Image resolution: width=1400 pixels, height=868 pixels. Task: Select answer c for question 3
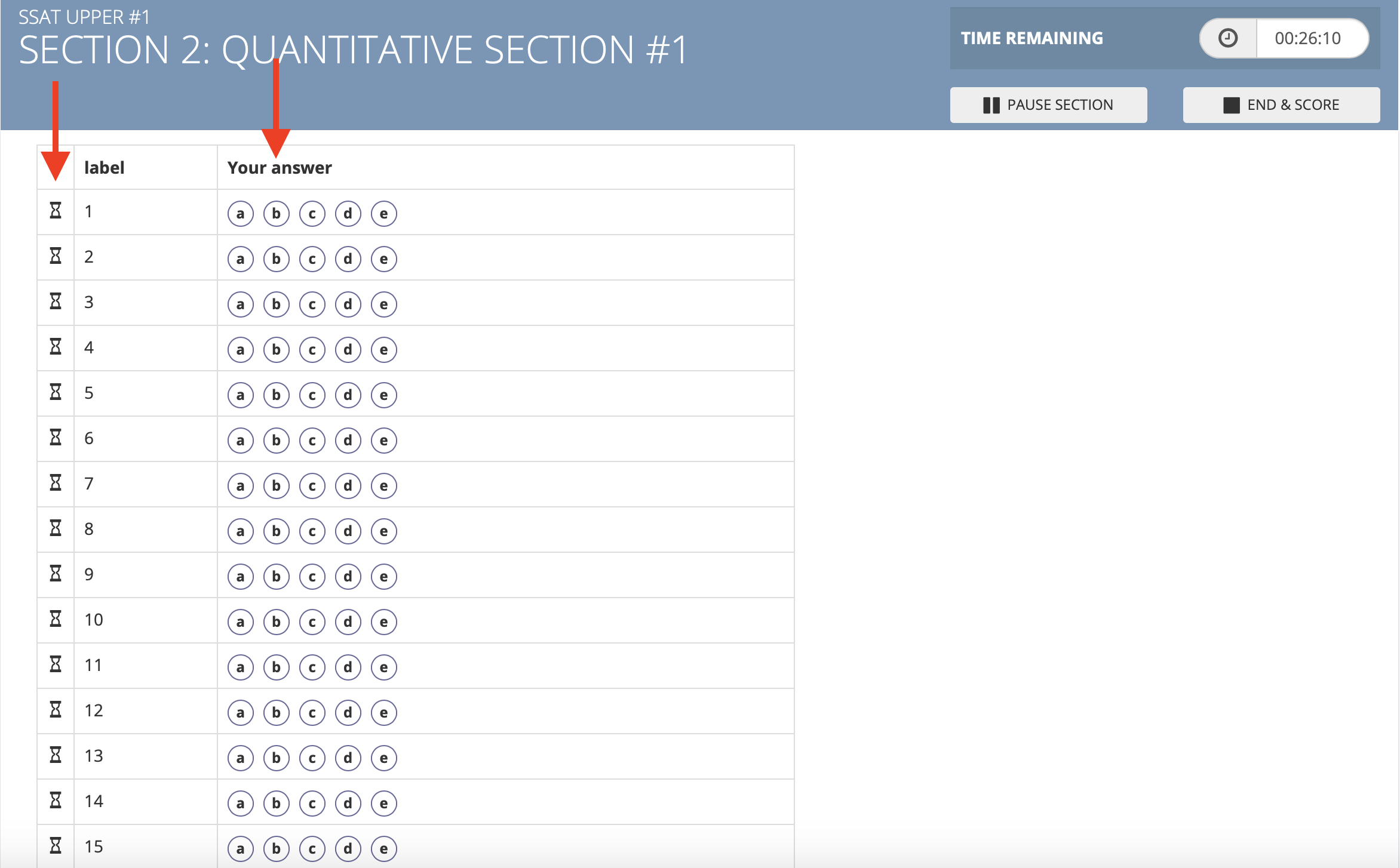pyautogui.click(x=312, y=304)
